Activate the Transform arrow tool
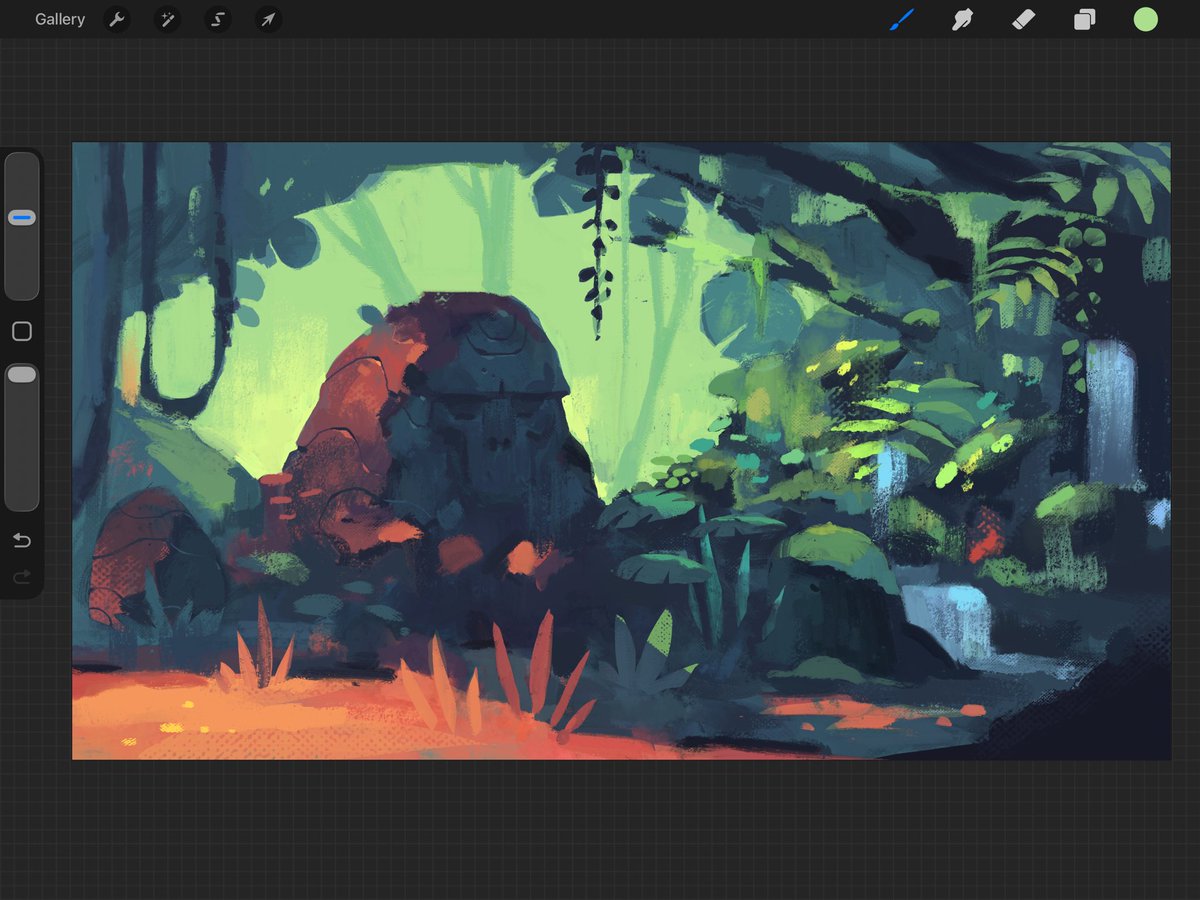Image resolution: width=1200 pixels, height=900 pixels. pyautogui.click(x=267, y=19)
